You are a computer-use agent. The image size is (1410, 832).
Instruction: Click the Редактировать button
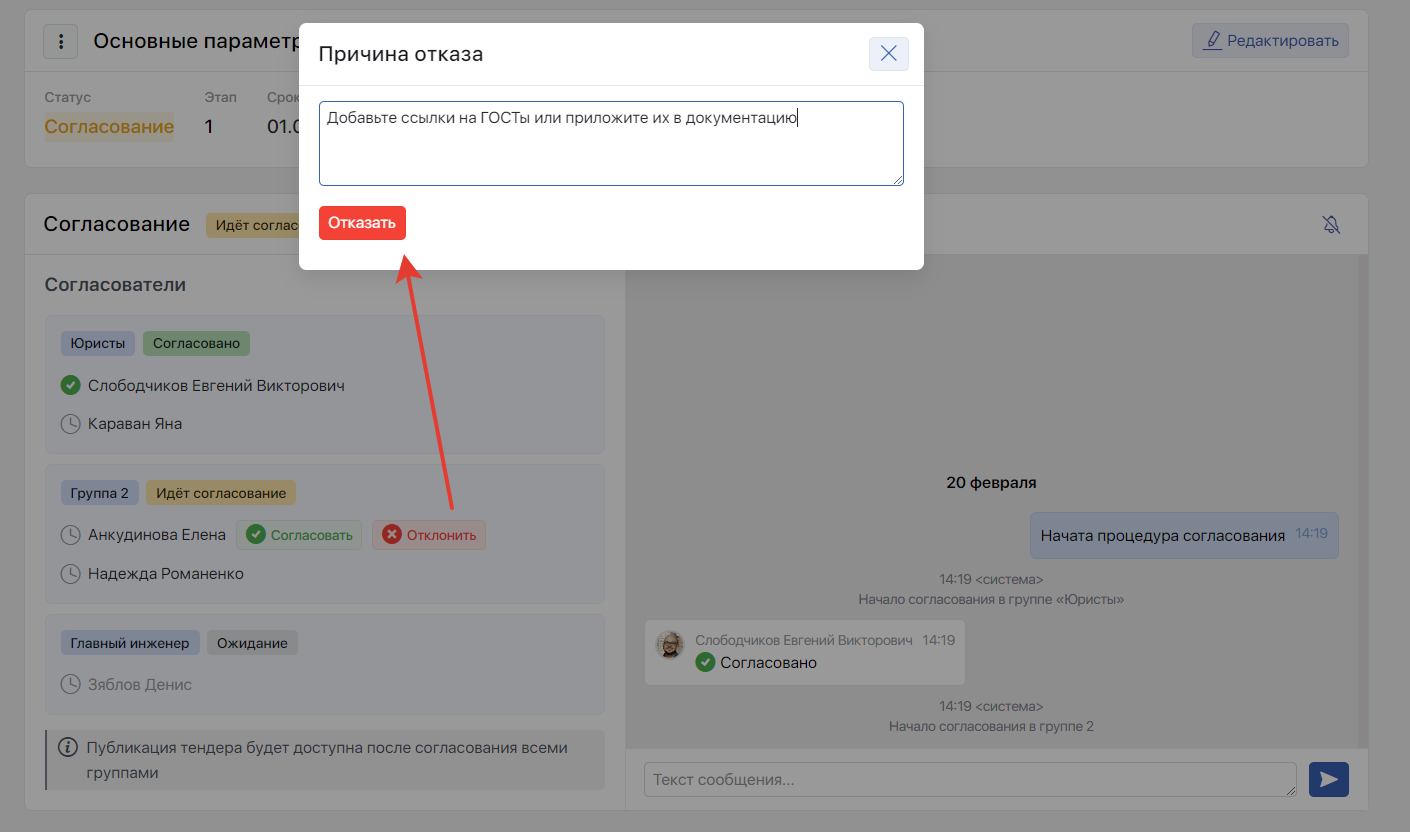(1270, 41)
